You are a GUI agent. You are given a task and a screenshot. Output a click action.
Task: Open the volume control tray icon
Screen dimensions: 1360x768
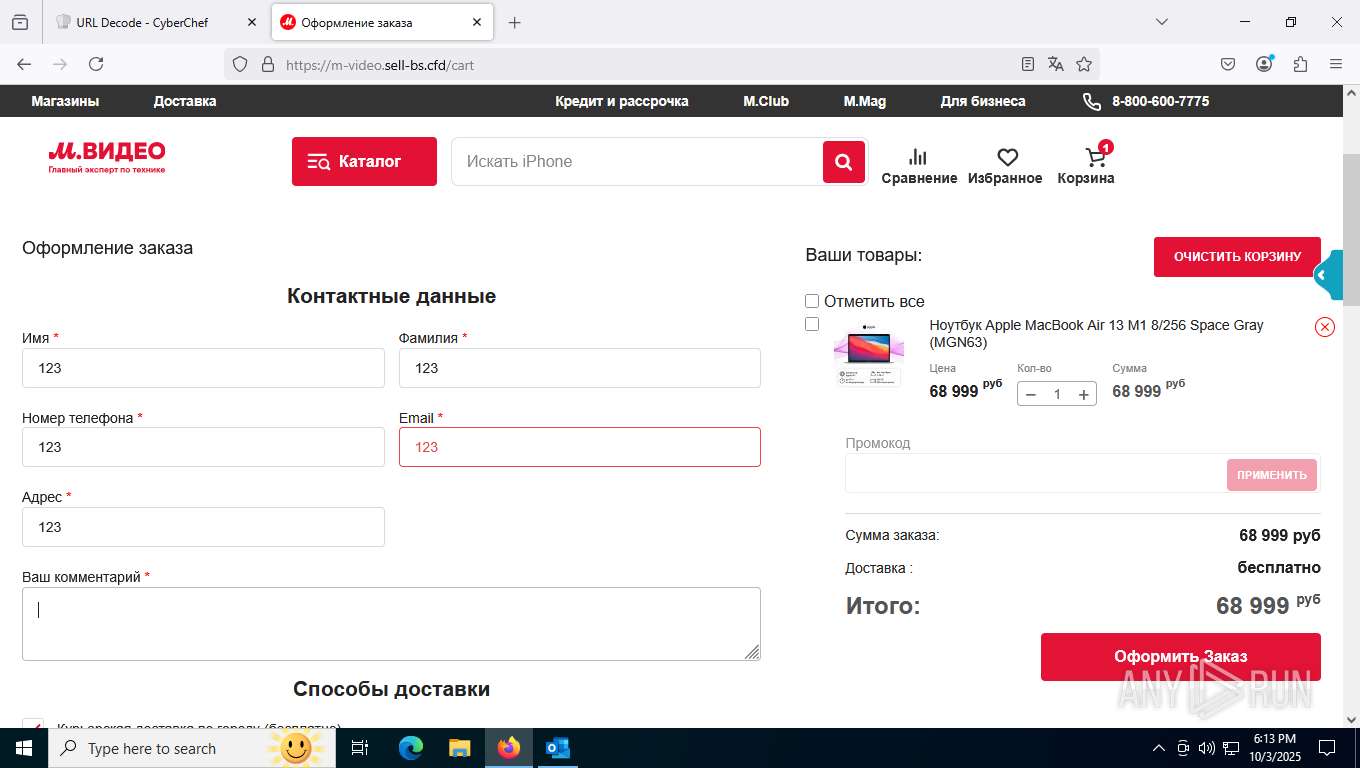tap(1207, 748)
